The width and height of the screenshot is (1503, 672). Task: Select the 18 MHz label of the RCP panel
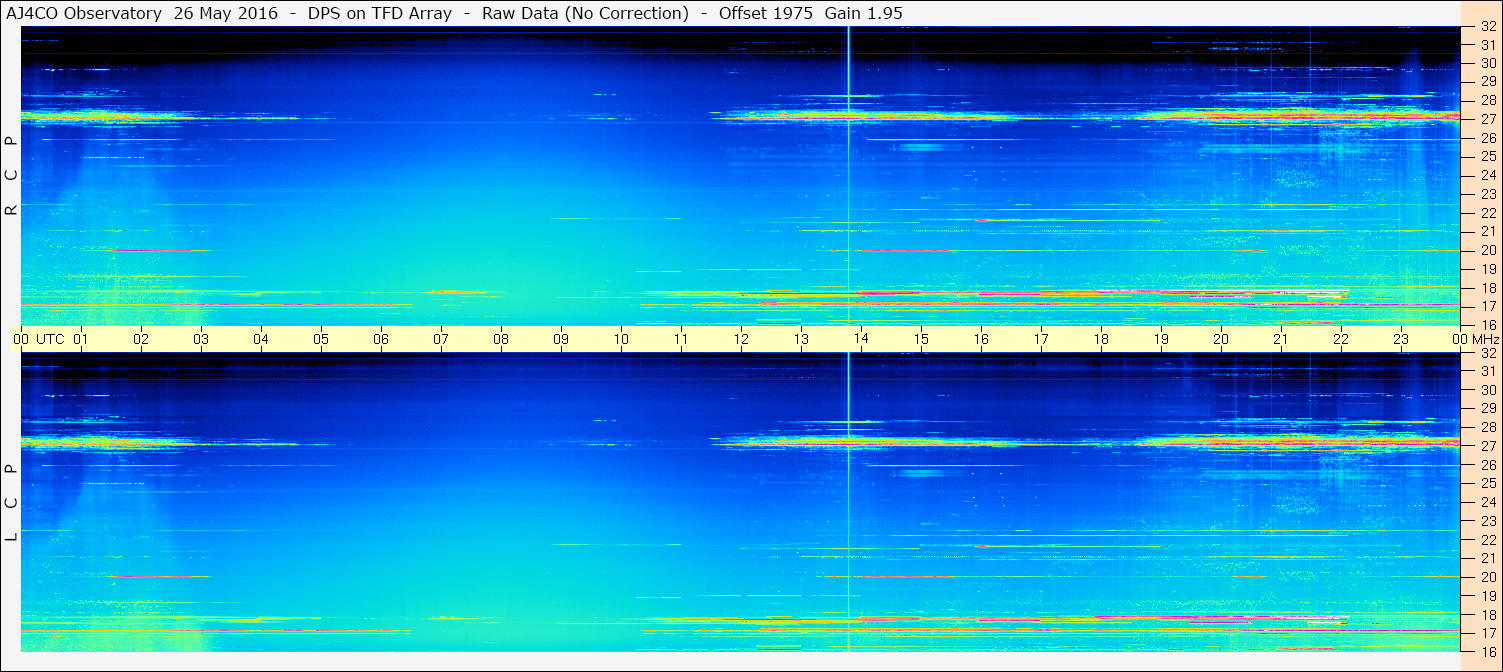1488,288
